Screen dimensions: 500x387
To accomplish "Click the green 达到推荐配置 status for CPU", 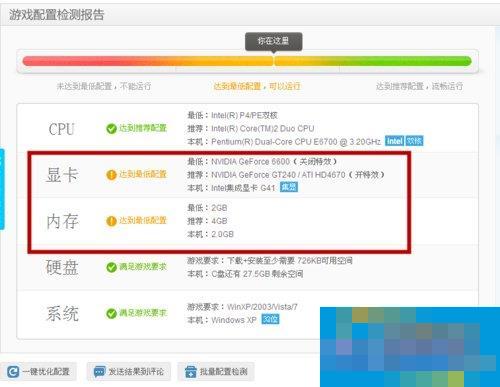I will tap(143, 128).
